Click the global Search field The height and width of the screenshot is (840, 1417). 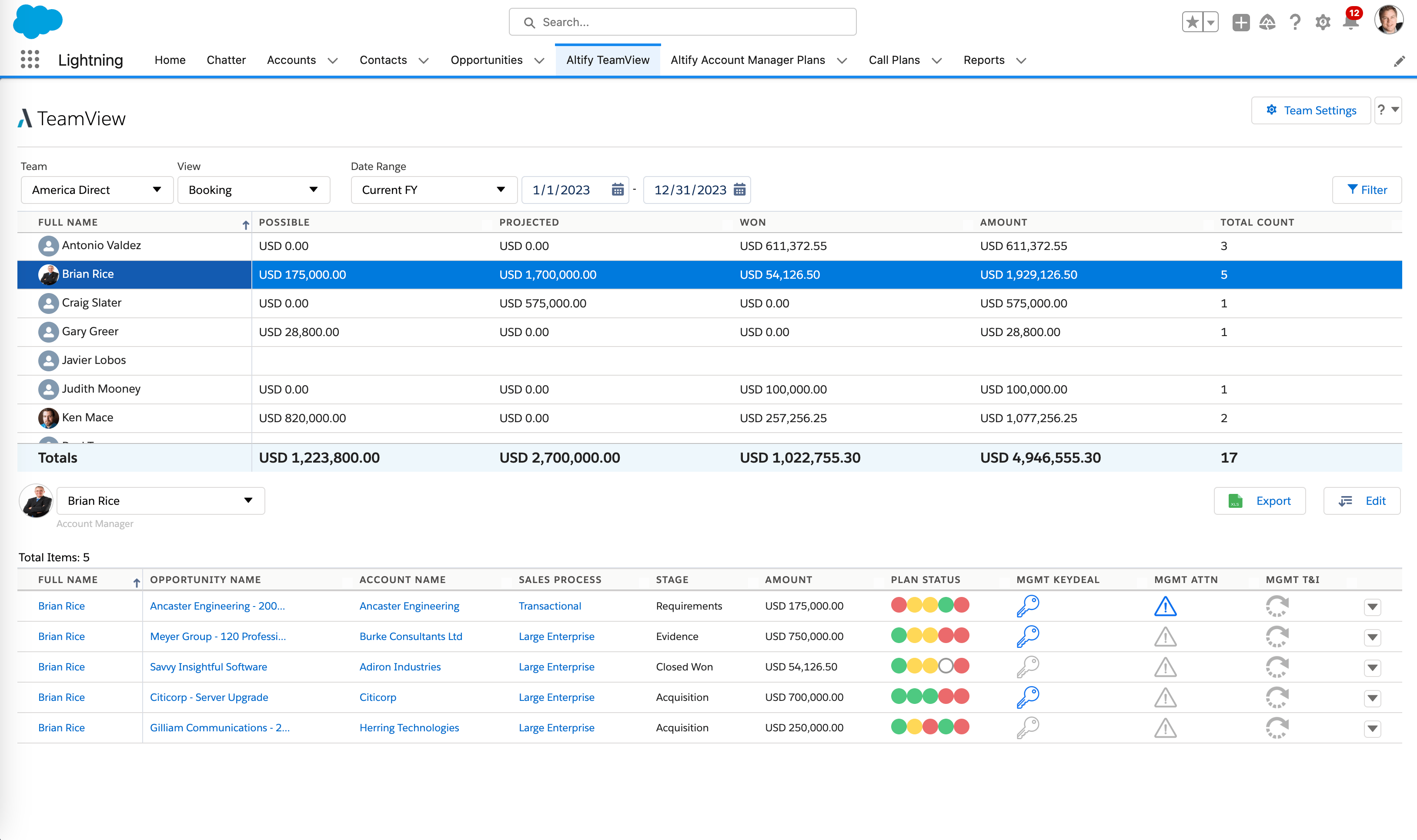[682, 22]
